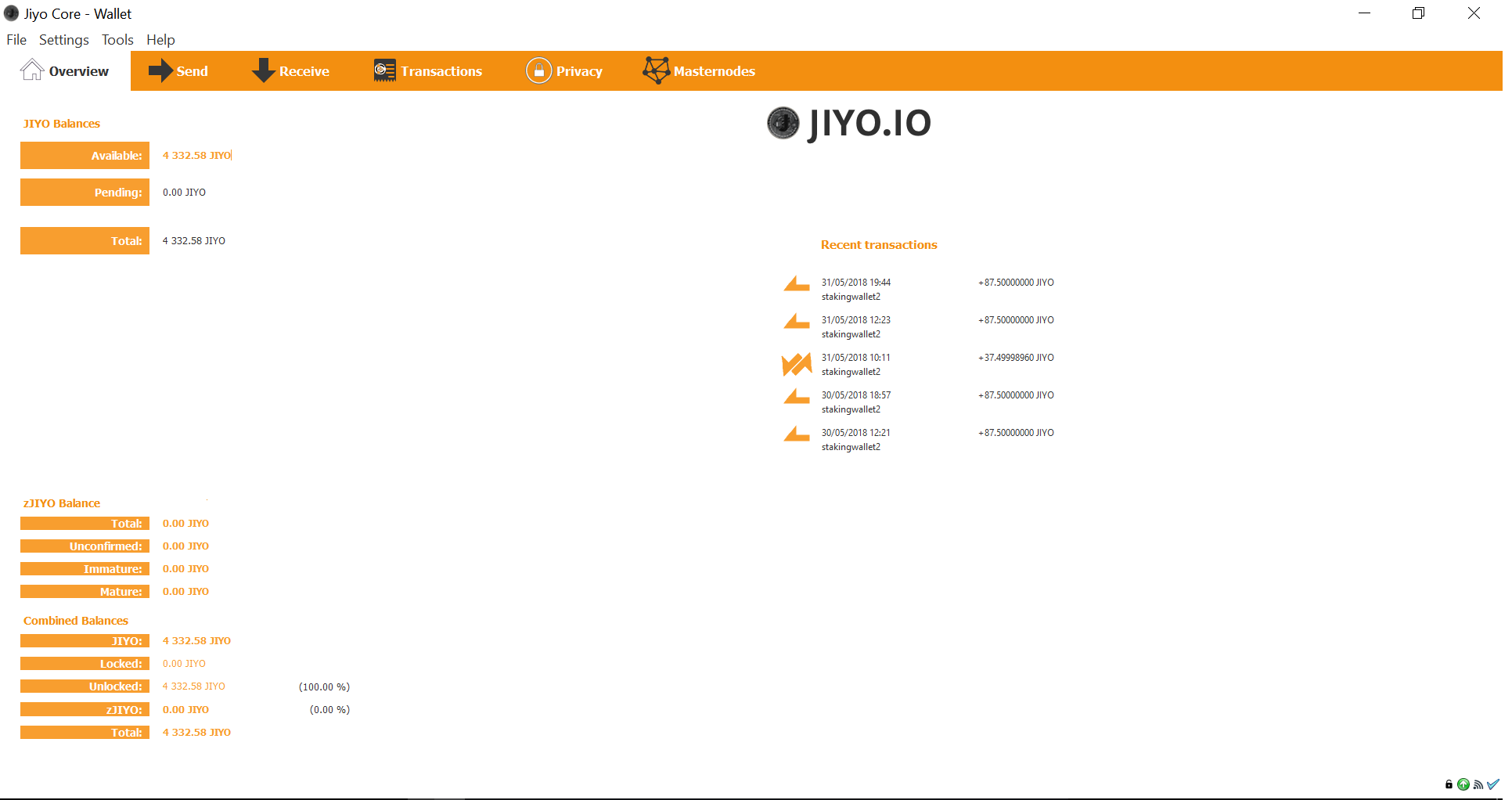Open the Help menu
The height and width of the screenshot is (800, 1512).
(x=160, y=40)
